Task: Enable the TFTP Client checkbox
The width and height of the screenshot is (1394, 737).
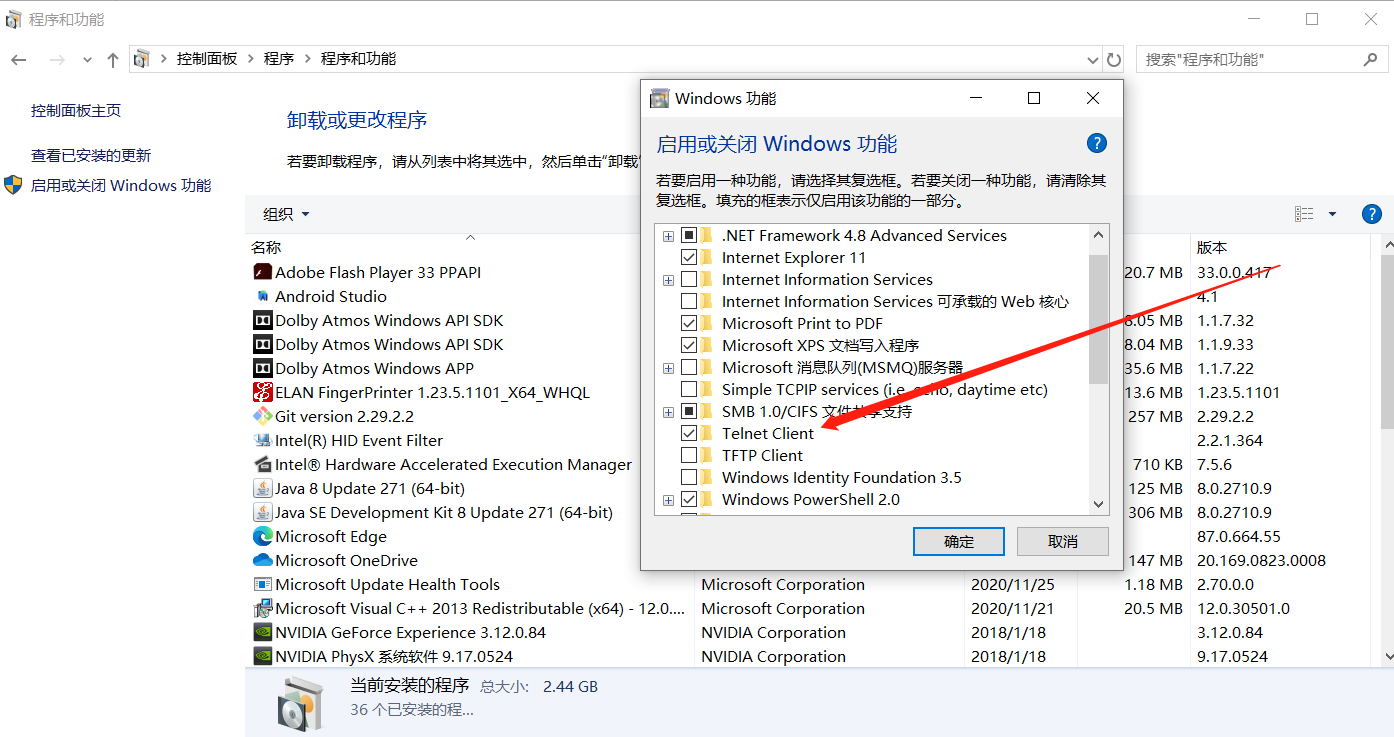Action: [689, 456]
